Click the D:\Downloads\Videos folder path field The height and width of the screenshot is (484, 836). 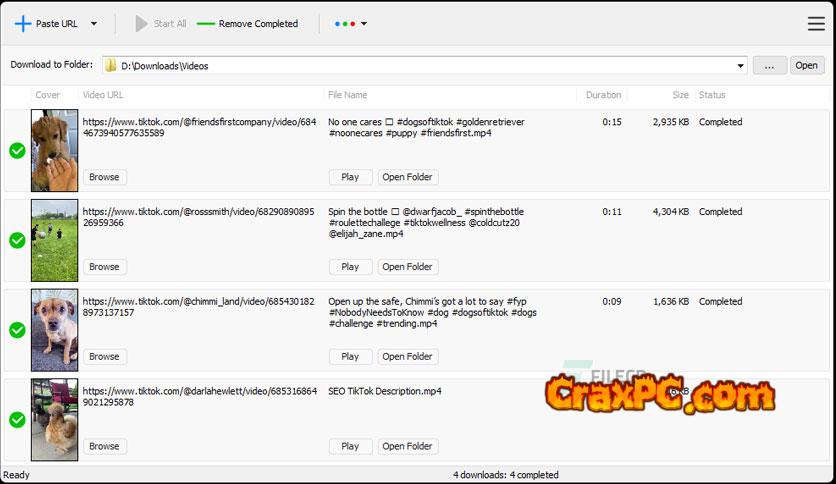424,66
